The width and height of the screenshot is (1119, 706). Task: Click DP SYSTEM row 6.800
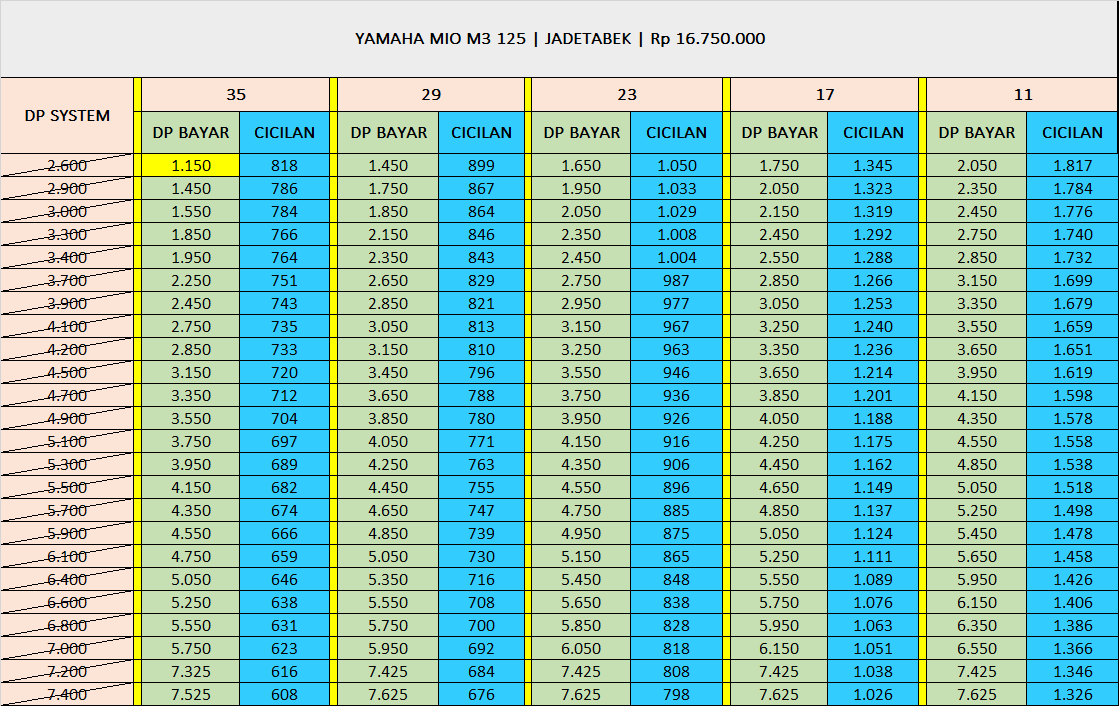click(x=67, y=625)
